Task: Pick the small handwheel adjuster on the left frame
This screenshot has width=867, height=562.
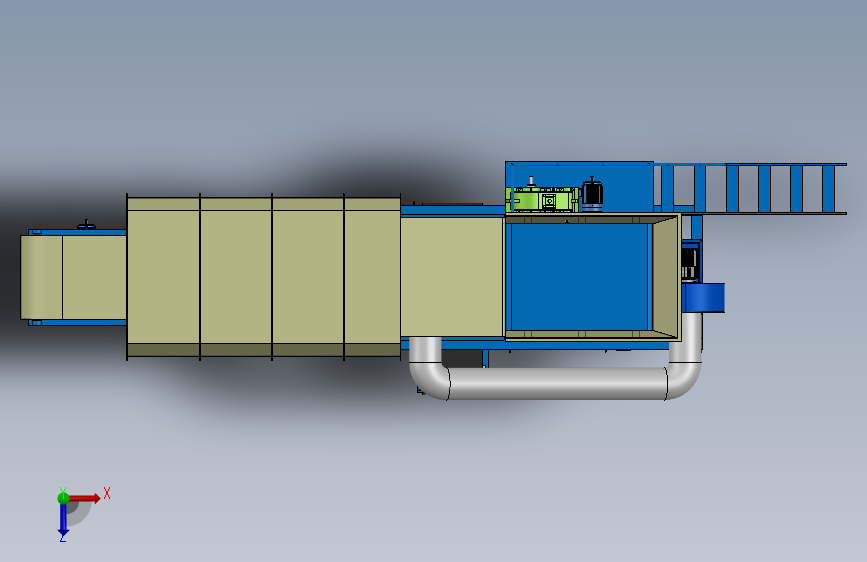Action: point(86,225)
